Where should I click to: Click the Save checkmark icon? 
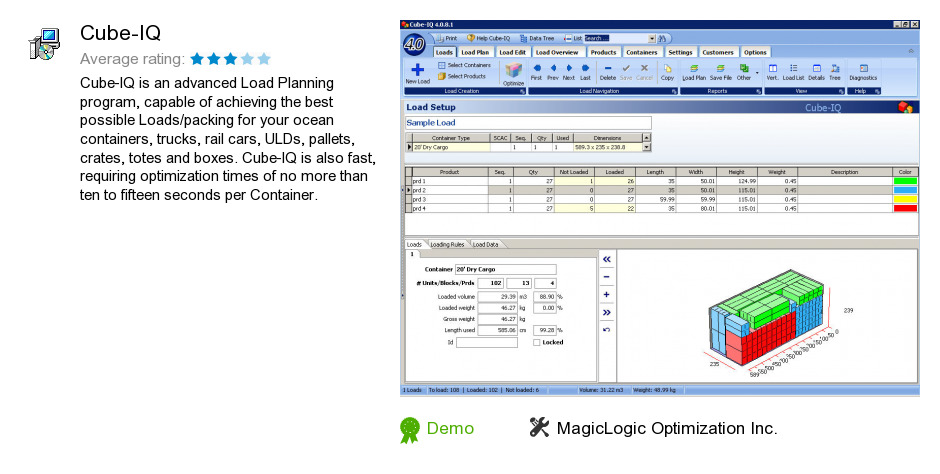626,68
